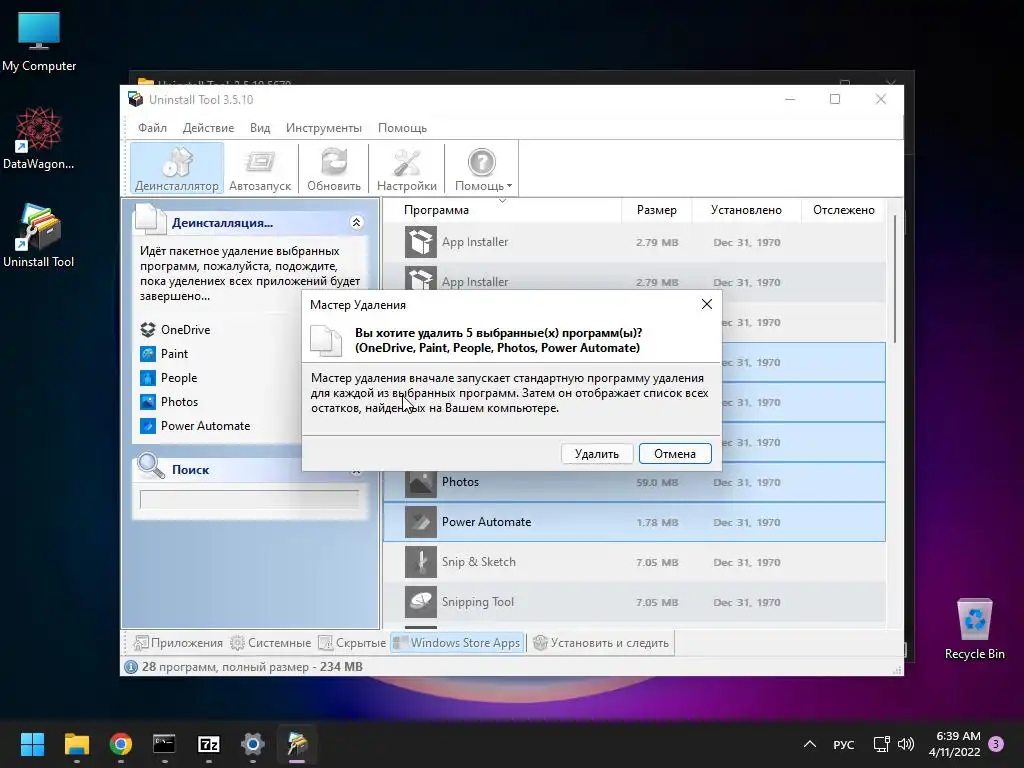Image resolution: width=1024 pixels, height=768 pixels.
Task: Expand the system tray hidden icons chevron
Action: pos(810,744)
